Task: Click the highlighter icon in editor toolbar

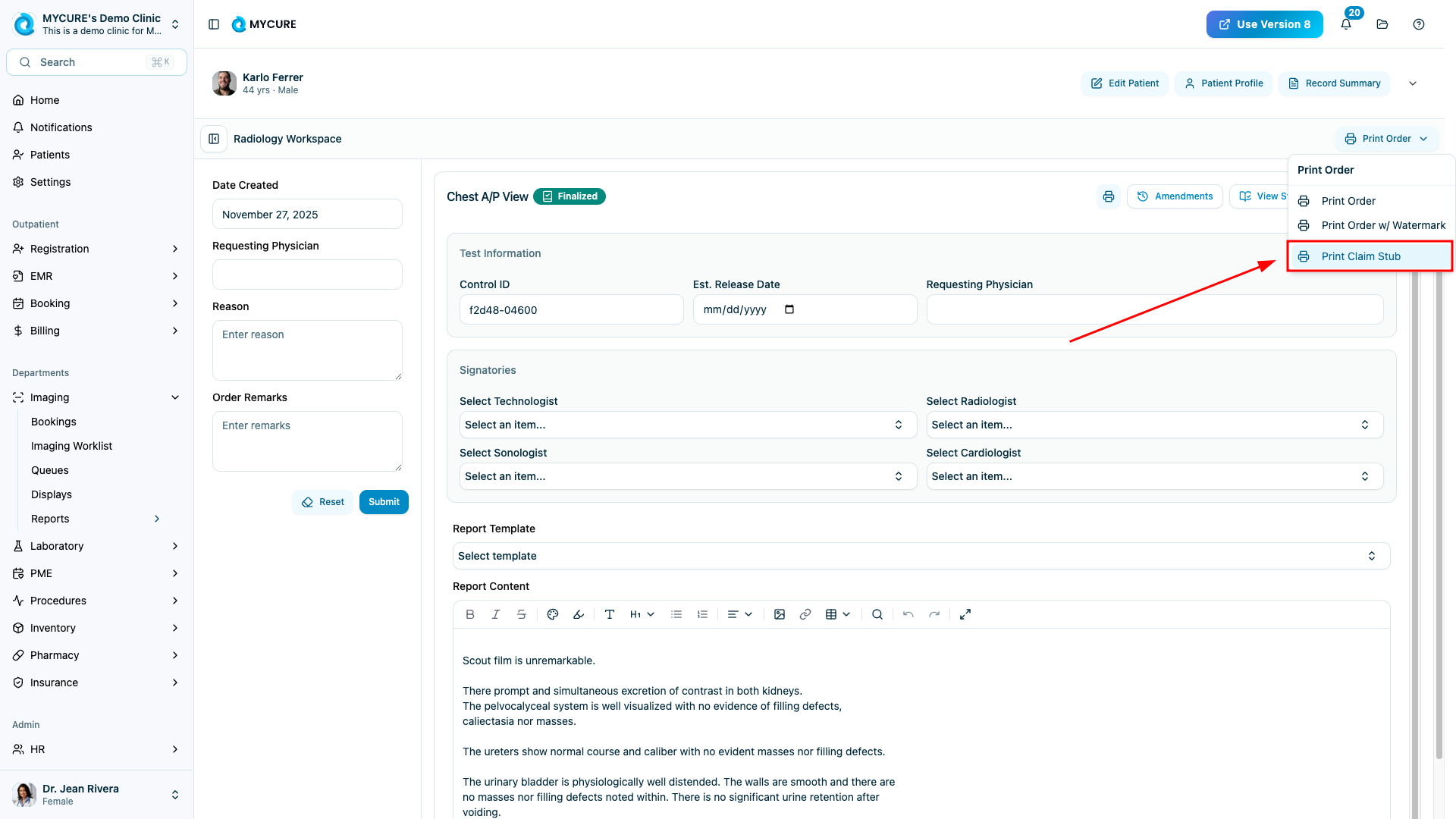Action: pos(579,614)
